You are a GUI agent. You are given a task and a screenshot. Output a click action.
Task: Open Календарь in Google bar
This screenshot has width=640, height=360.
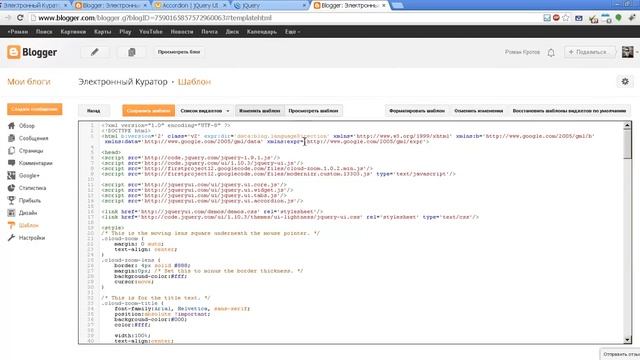pos(262,31)
